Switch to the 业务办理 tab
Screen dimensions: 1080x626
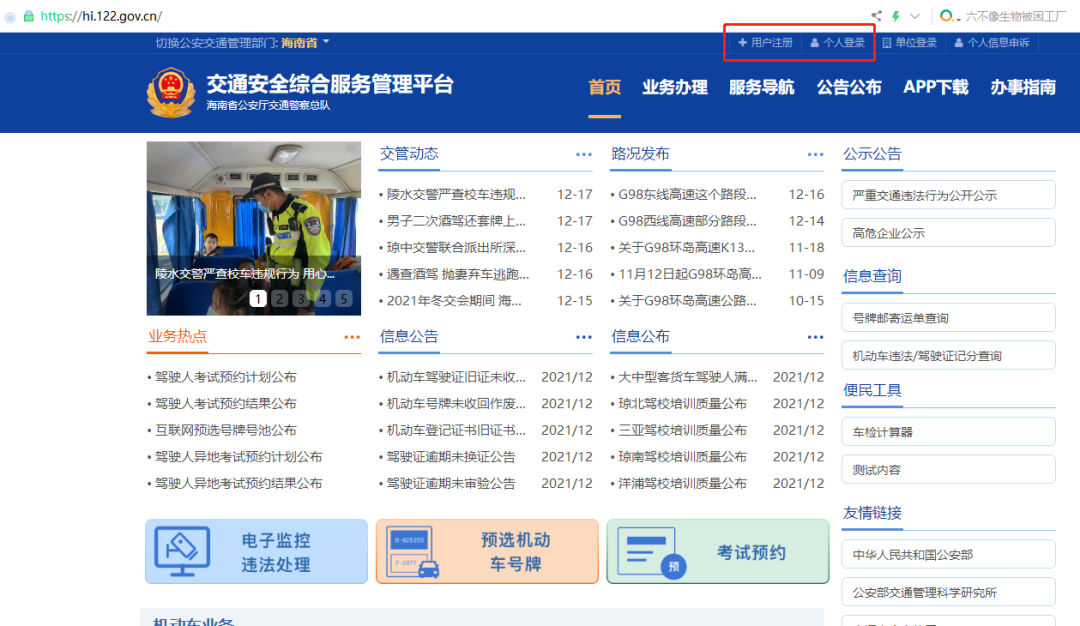675,88
